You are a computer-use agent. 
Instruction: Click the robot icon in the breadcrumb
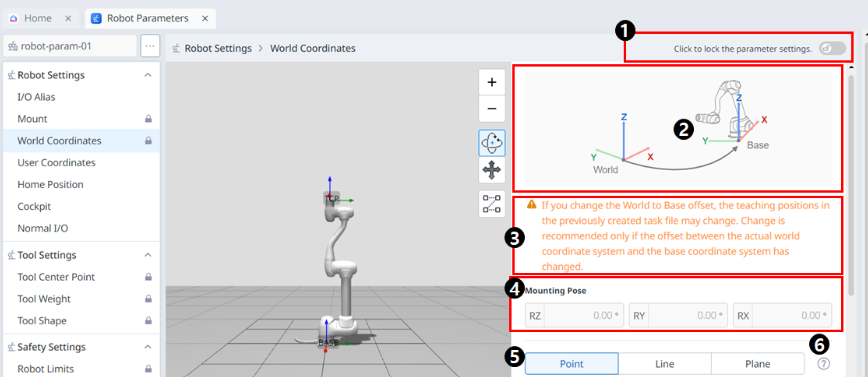point(177,48)
